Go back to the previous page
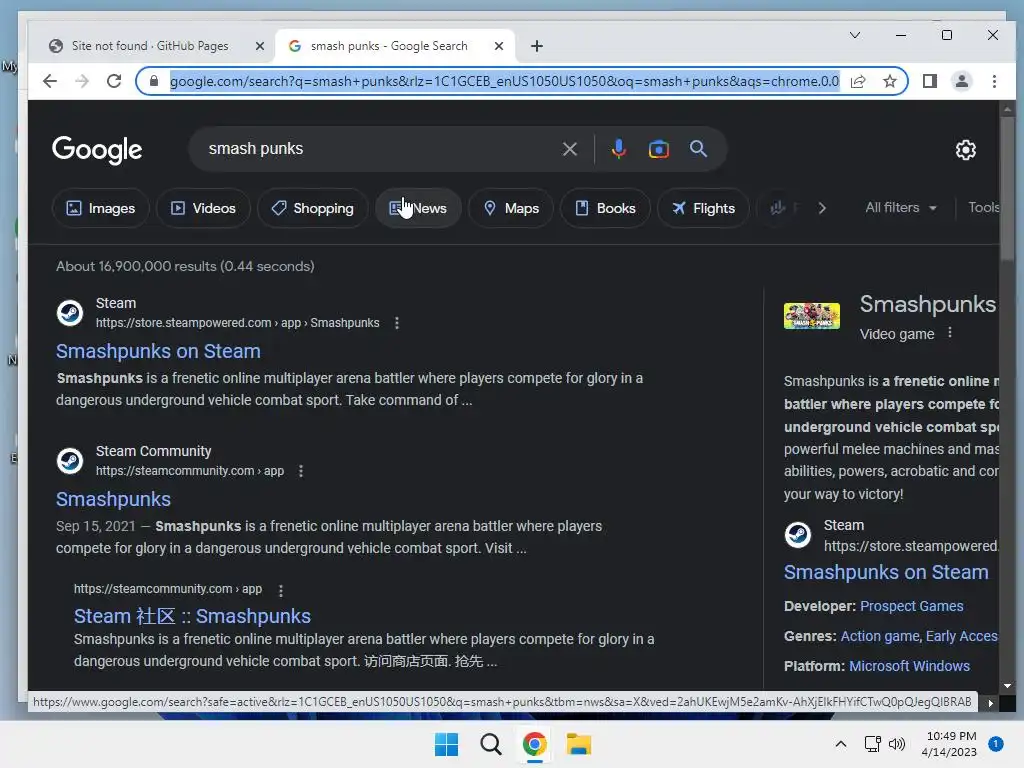Viewport: 1024px width, 768px height. [50, 81]
